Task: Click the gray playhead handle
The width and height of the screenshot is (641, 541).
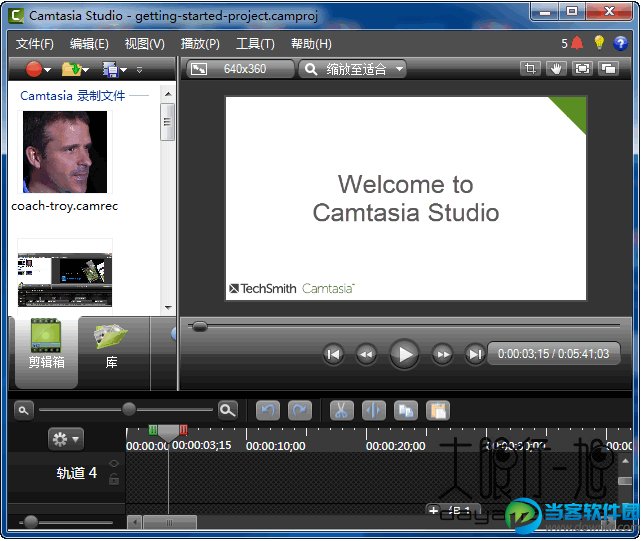Action: pyautogui.click(x=168, y=432)
